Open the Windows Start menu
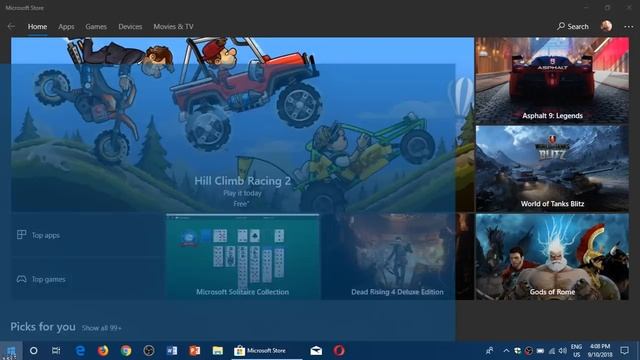Image resolution: width=640 pixels, height=360 pixels. 11,351
